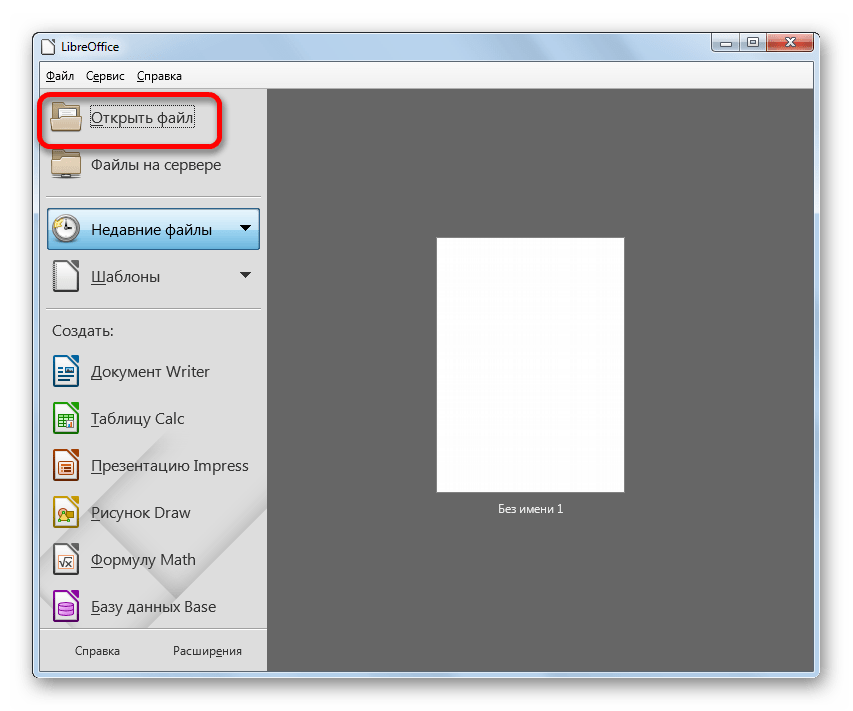Expand the Шаблоны dropdown arrow
This screenshot has height=711, width=853.
(245, 276)
